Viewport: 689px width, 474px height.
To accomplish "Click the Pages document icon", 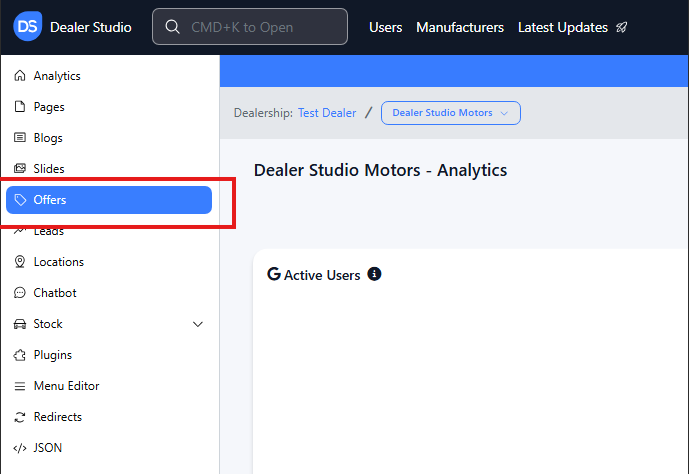I will tap(19, 107).
